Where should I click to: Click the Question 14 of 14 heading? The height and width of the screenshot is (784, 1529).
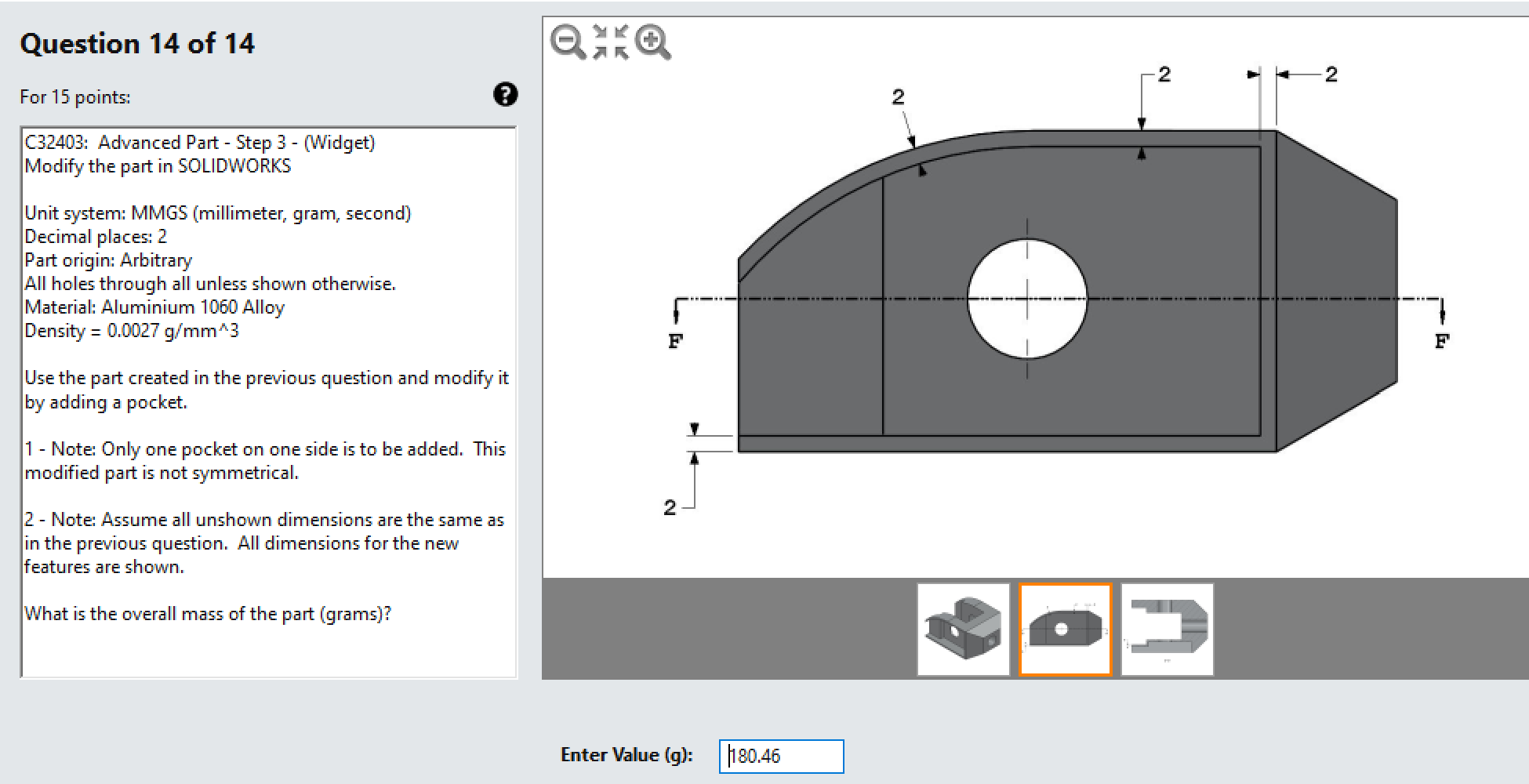(138, 43)
